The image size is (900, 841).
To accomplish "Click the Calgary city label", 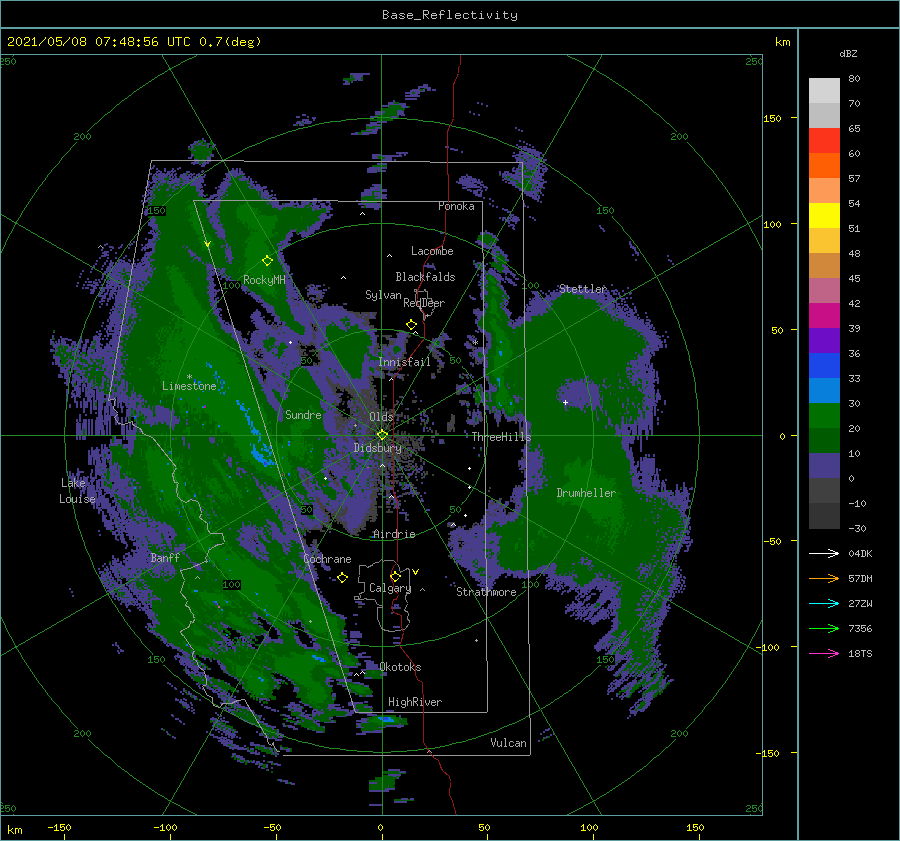I will [390, 588].
